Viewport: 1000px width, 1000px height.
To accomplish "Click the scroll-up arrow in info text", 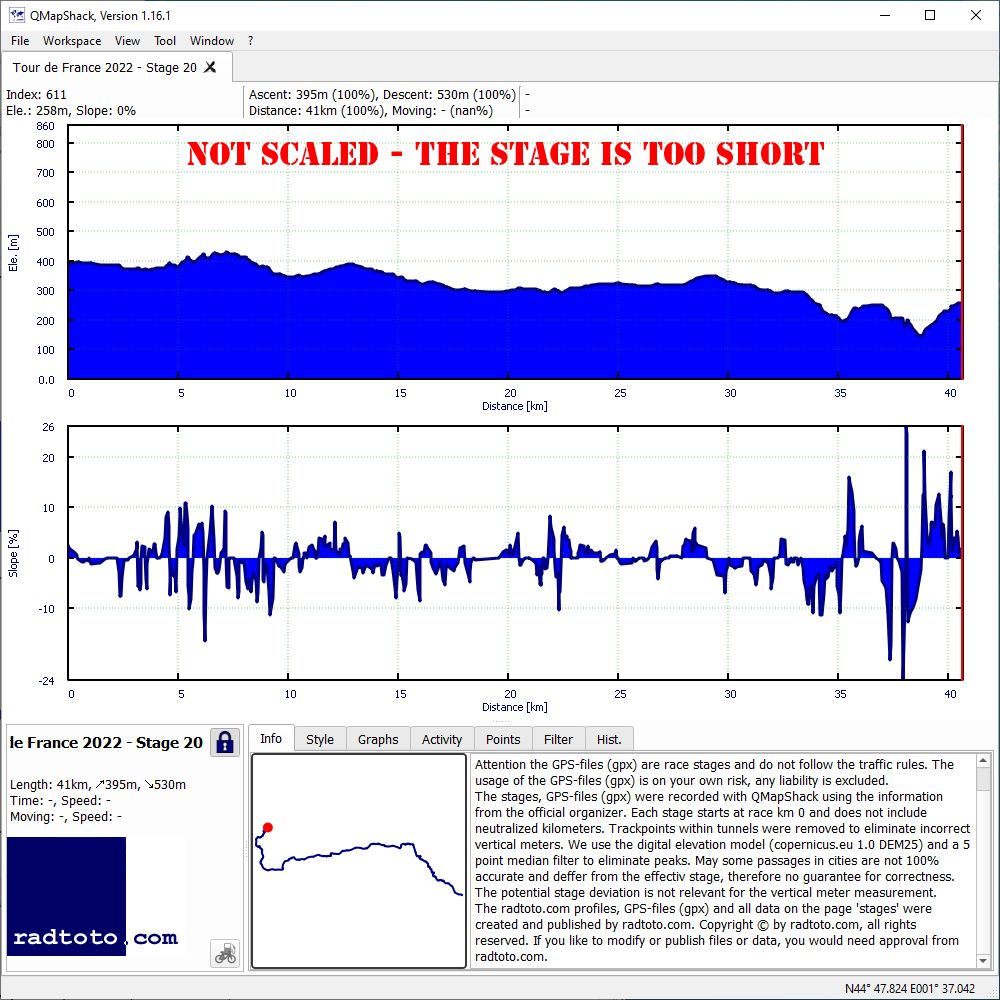I will [x=983, y=761].
